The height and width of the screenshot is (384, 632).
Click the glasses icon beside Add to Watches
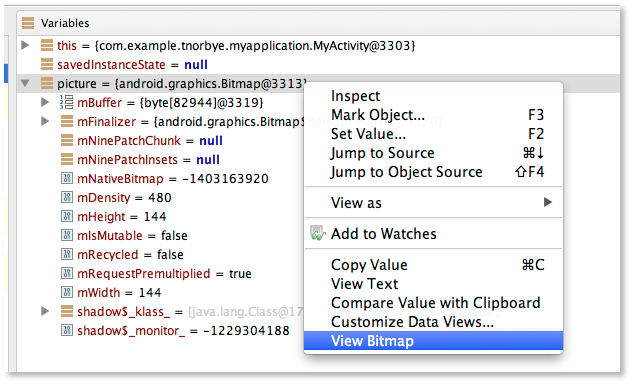point(318,233)
